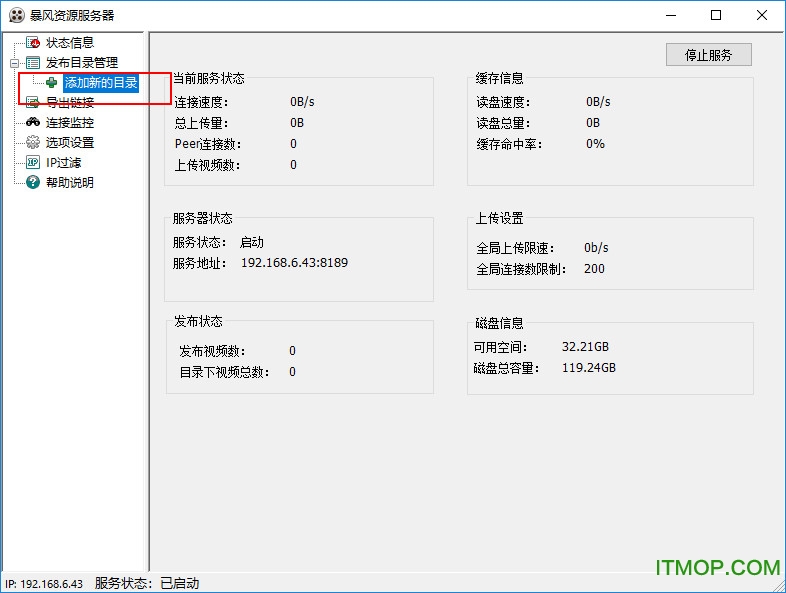Click the 当前服务状态 group title
Screen dimensions: 786x593
coord(209,78)
